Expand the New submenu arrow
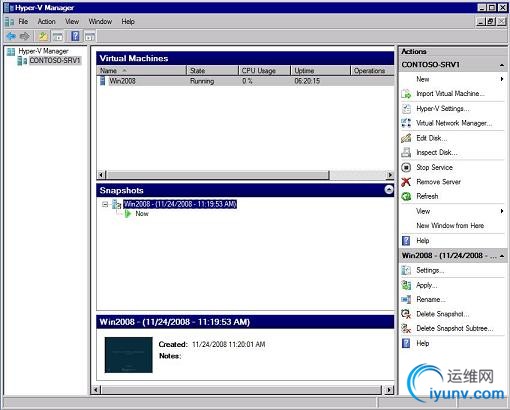 click(x=502, y=79)
